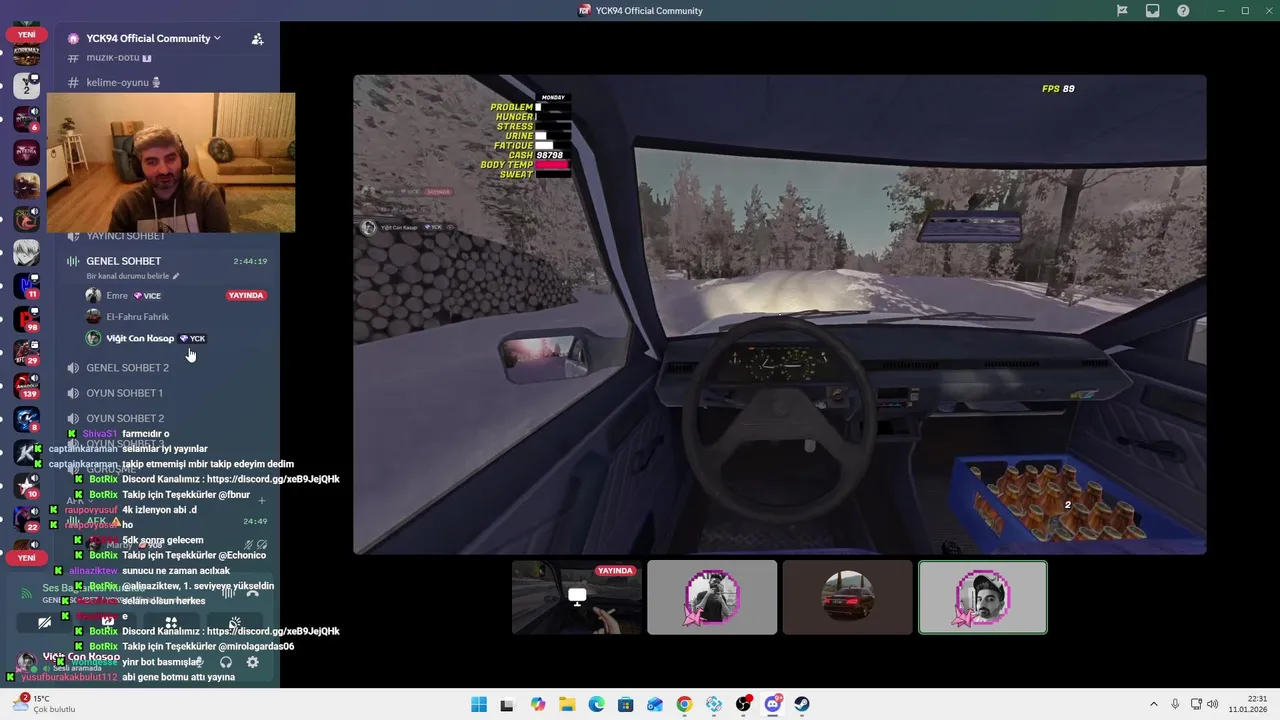The image size is (1280, 720).
Task: Click the red YAYINDA badge next to Emre
Action: [x=246, y=296]
